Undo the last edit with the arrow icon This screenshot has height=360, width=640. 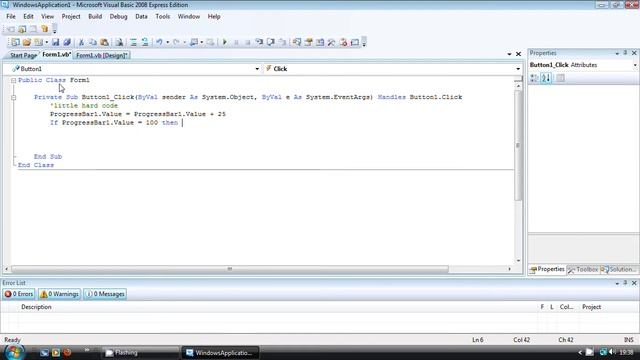pyautogui.click(x=159, y=42)
